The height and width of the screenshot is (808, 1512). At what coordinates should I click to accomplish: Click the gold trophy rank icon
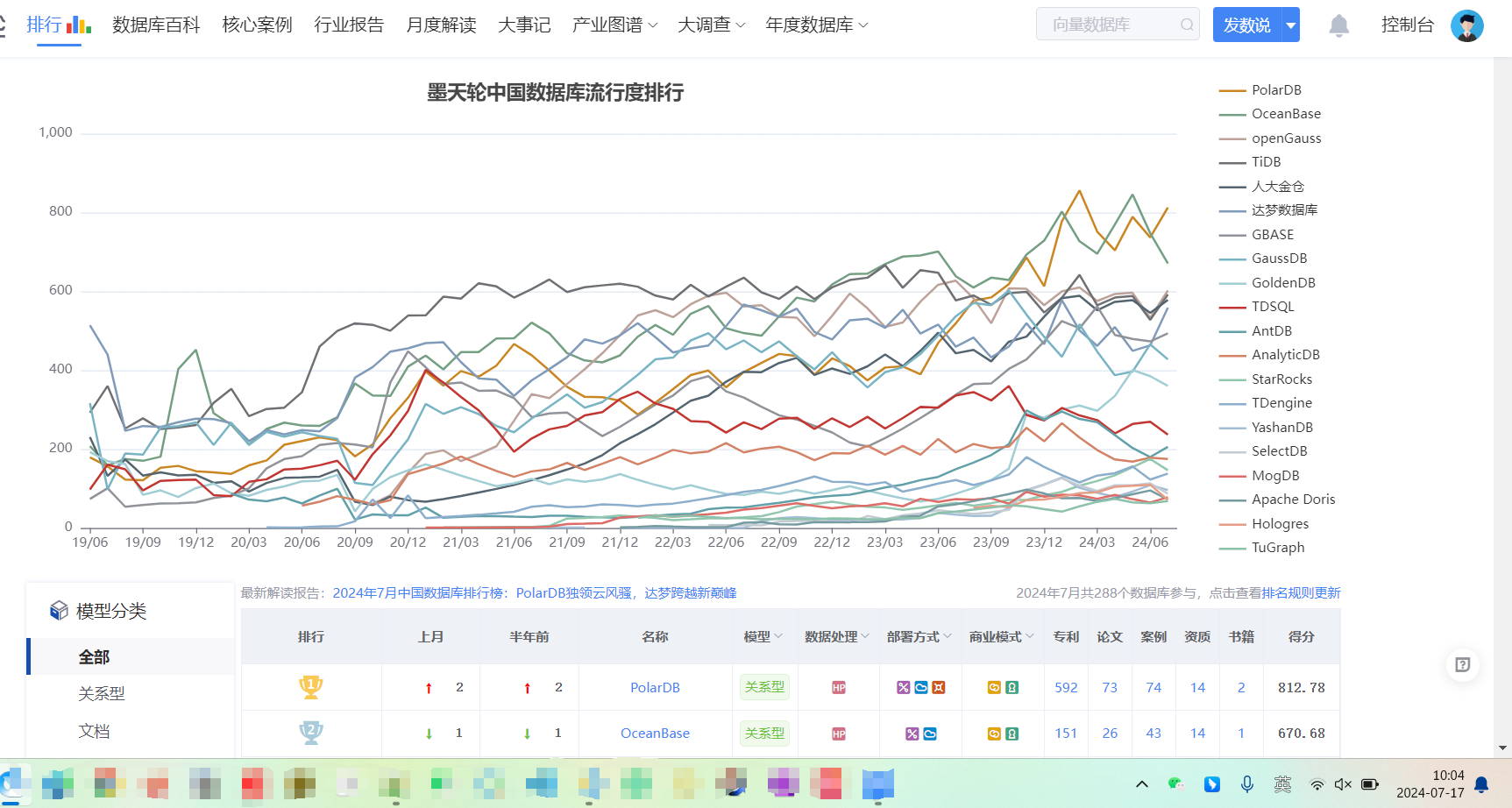pos(310,687)
